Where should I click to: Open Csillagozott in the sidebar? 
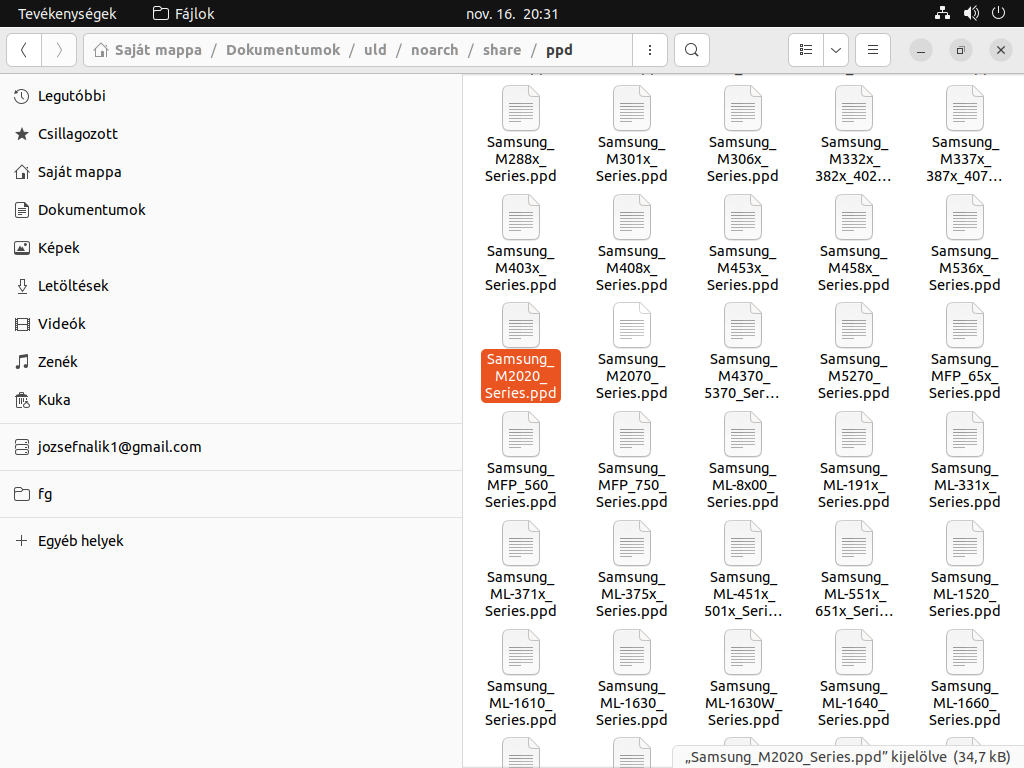tap(231, 134)
